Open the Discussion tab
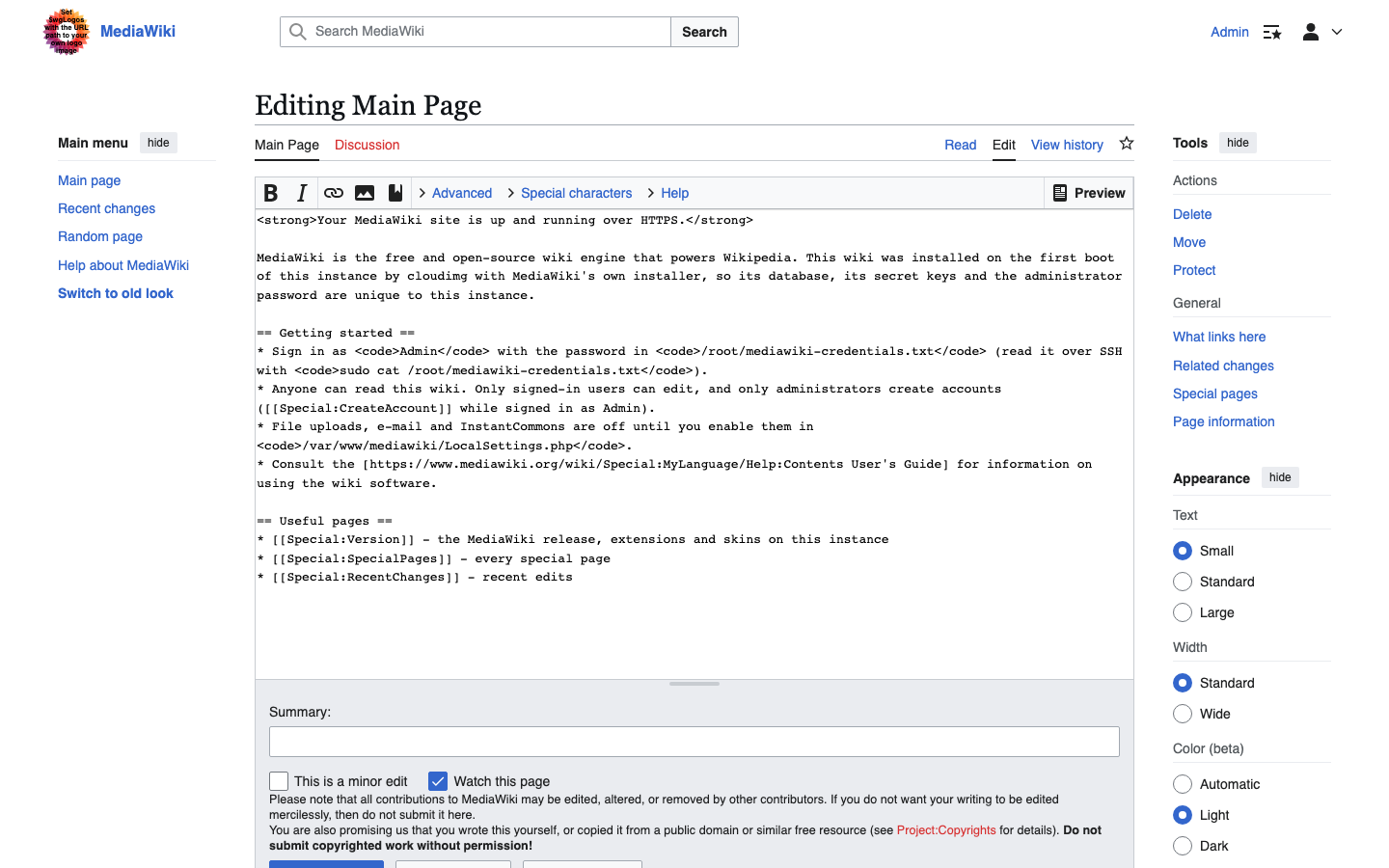 (x=367, y=145)
